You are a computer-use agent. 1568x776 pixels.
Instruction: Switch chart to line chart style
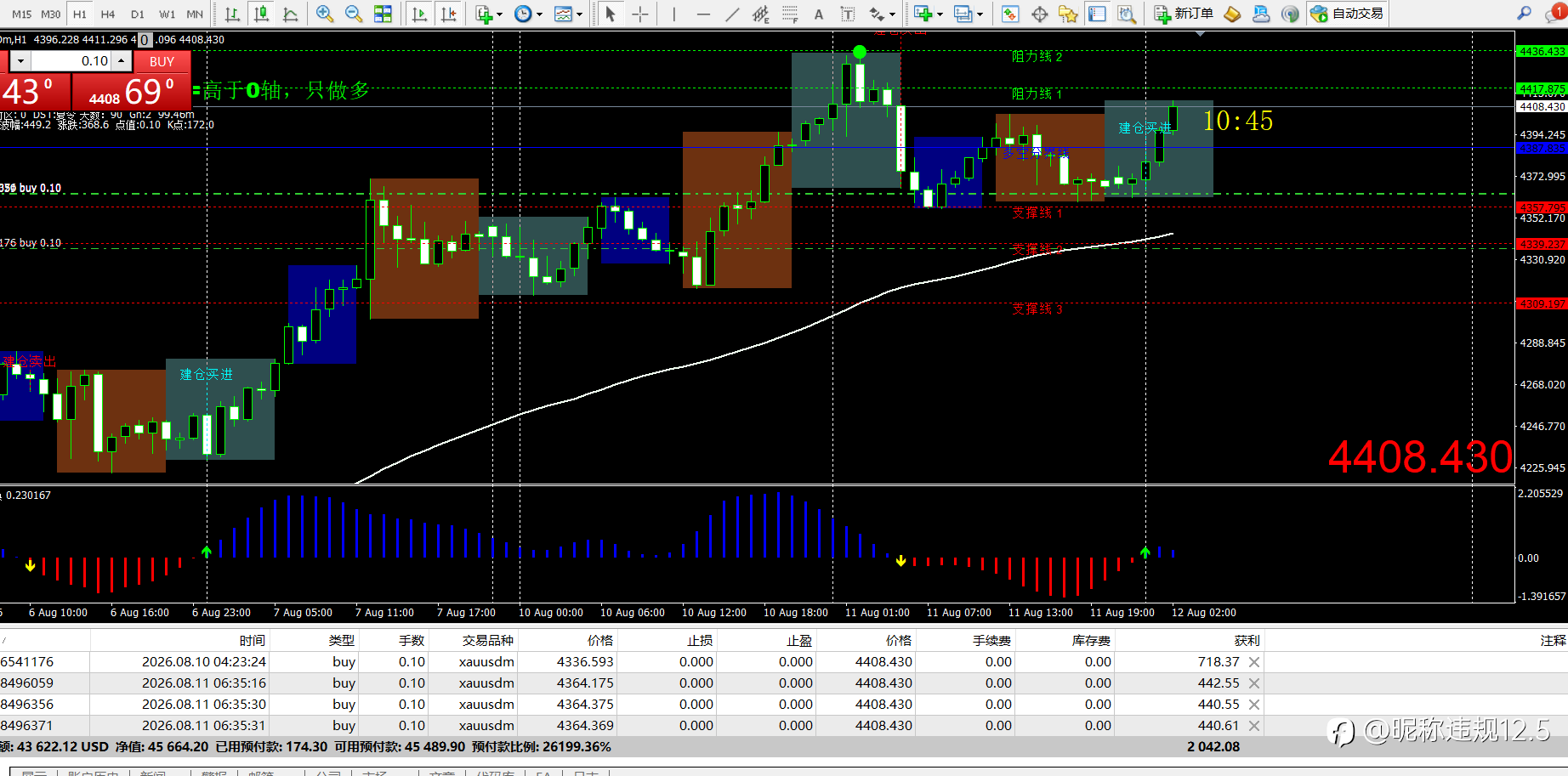tap(290, 14)
